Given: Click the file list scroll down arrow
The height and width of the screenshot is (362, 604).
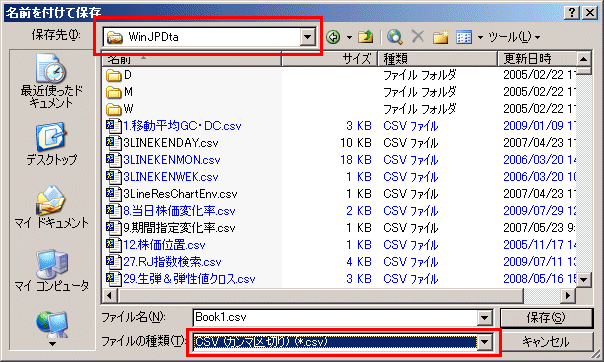Looking at the screenshot, I should tap(583, 280).
